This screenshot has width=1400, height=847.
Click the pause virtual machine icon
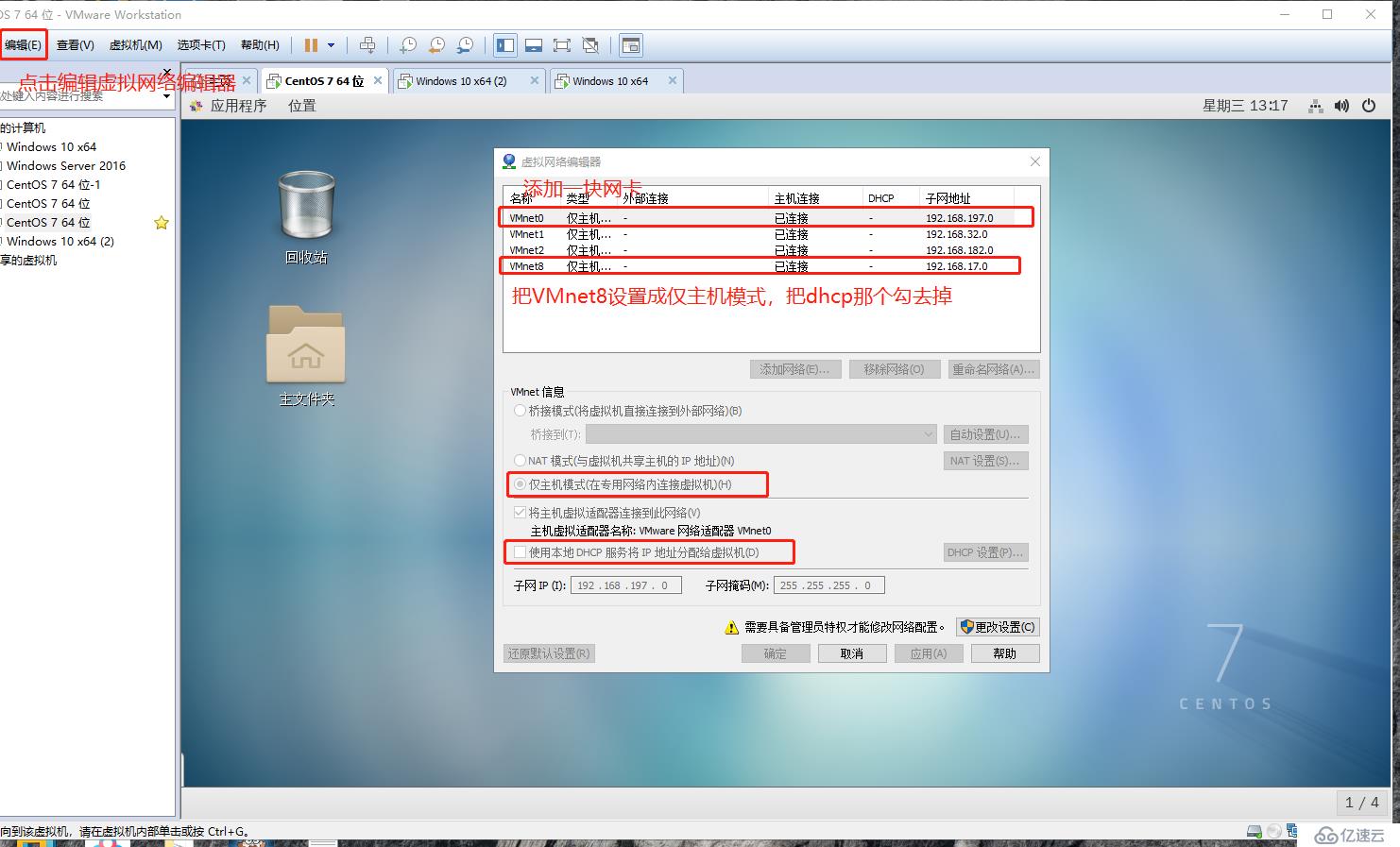tap(311, 44)
